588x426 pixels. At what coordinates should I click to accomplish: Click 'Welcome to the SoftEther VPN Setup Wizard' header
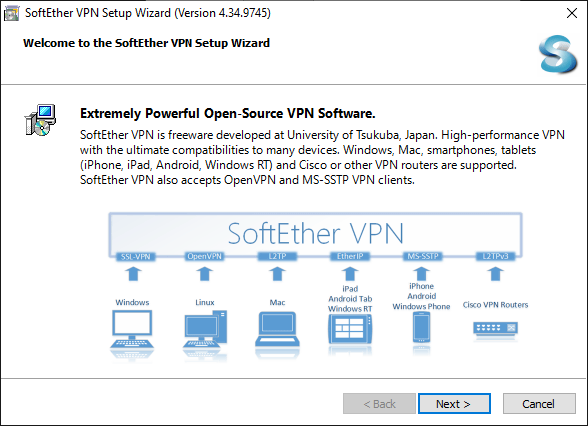[146, 43]
